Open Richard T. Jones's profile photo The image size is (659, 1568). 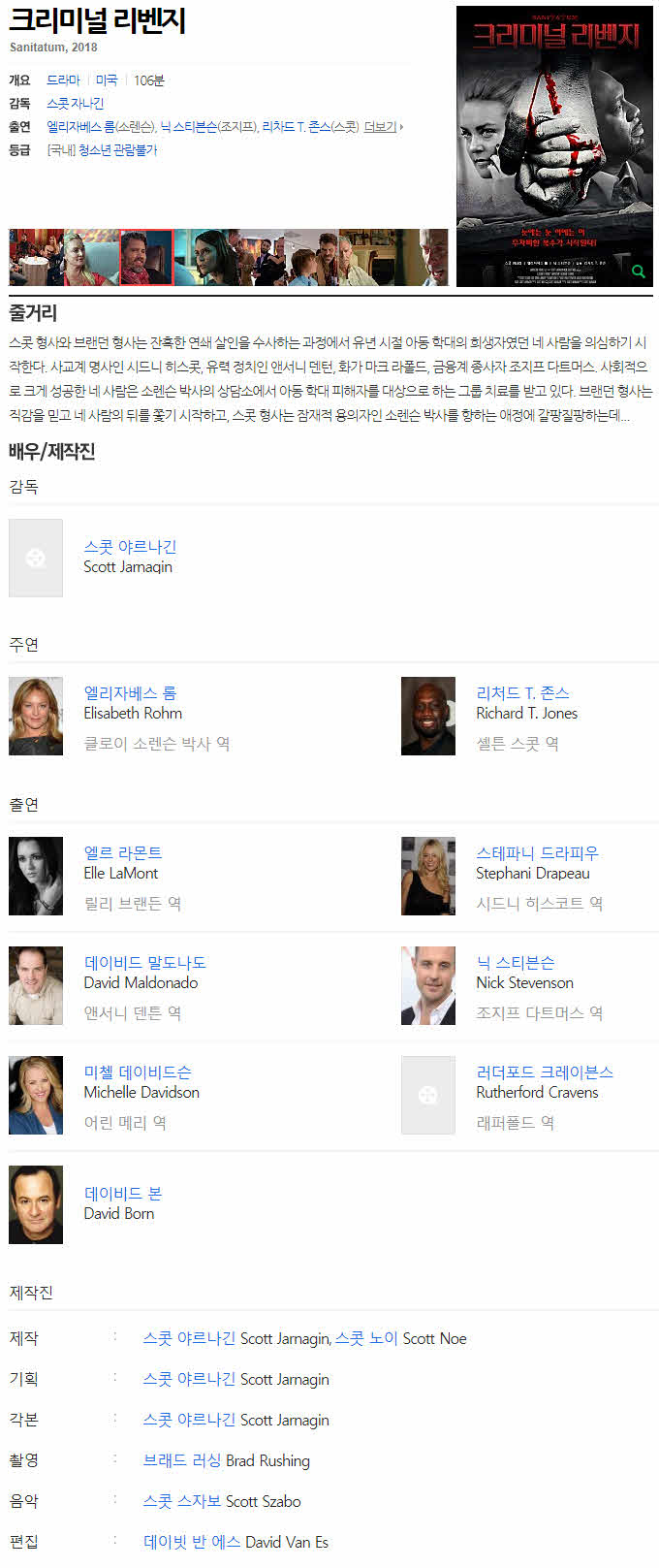[x=428, y=716]
